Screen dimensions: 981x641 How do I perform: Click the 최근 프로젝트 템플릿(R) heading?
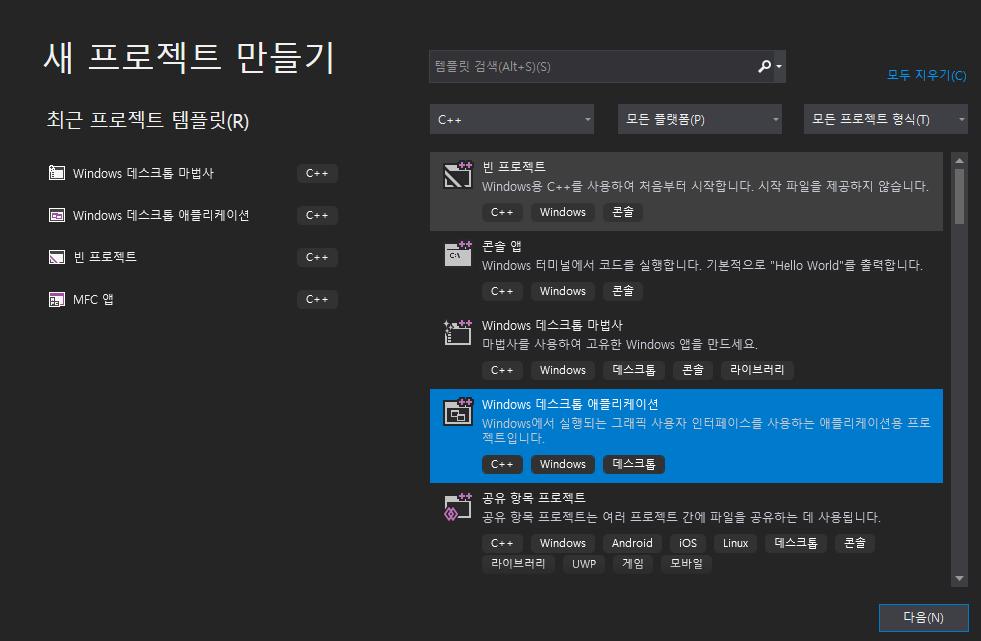click(148, 119)
